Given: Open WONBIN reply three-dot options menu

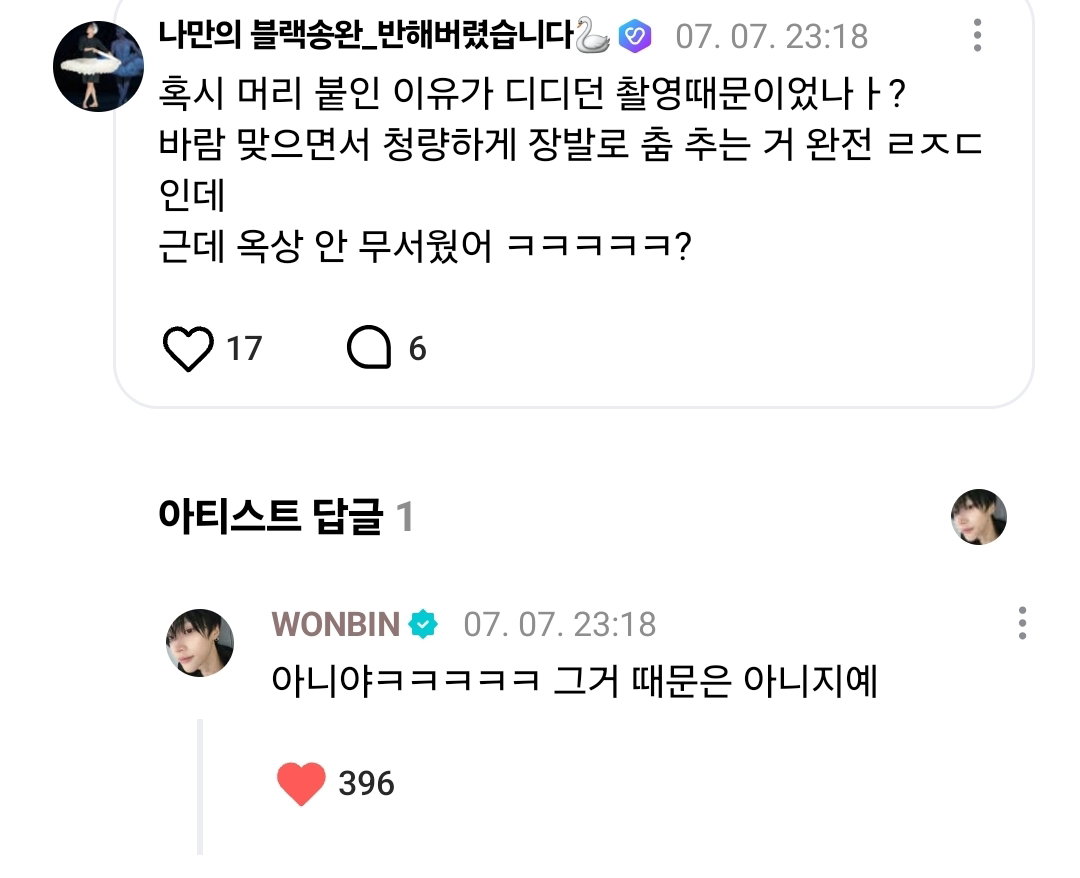Looking at the screenshot, I should coord(1022,623).
